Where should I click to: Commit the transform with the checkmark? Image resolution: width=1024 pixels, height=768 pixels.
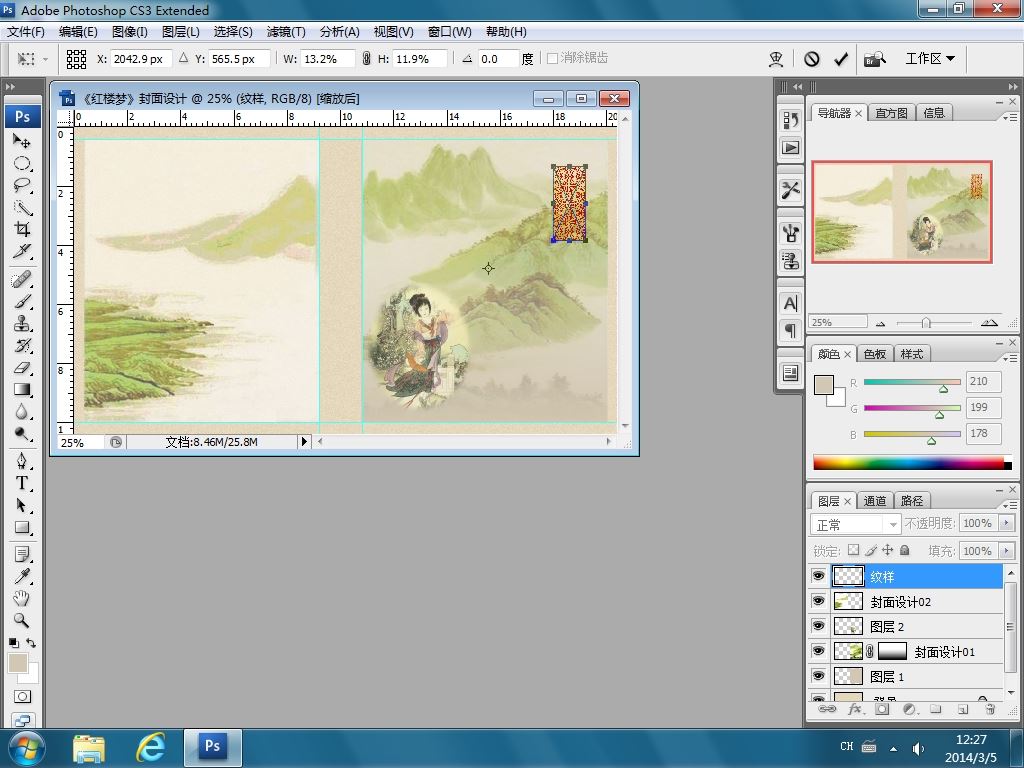pyautogui.click(x=840, y=59)
